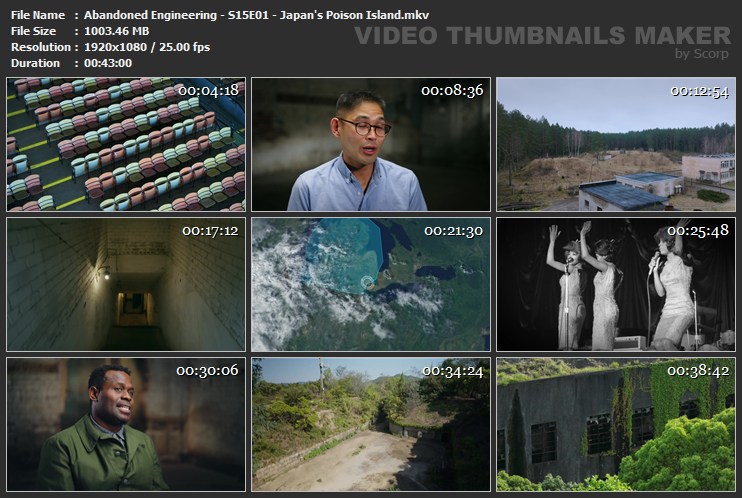
Task: Click the 'File Size' label
Action: pos(33,31)
